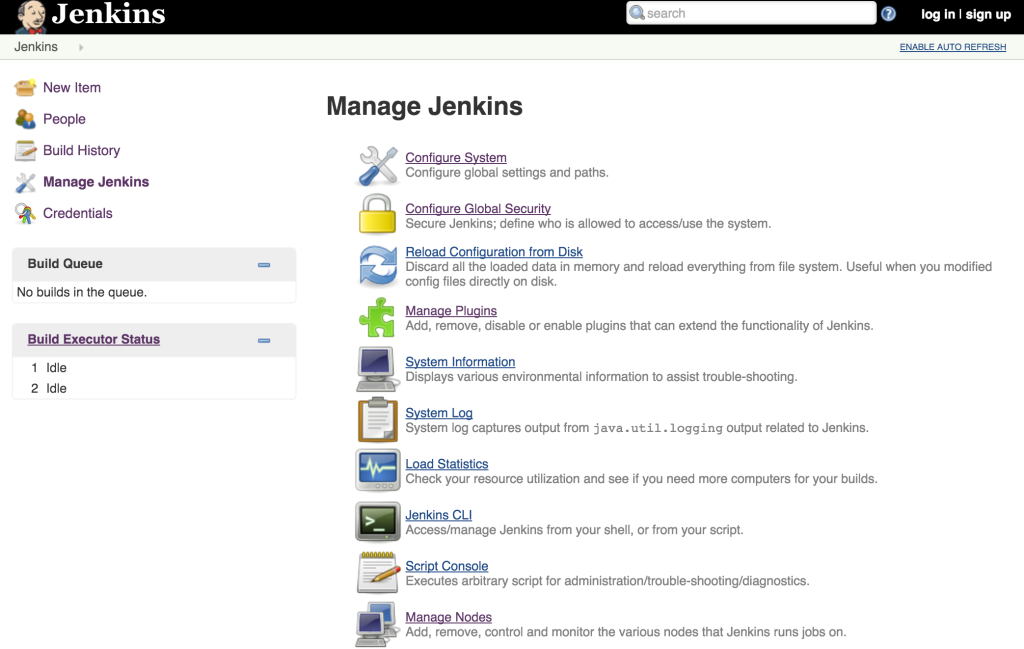Open Jenkins CLI using the terminal icon

pyautogui.click(x=377, y=521)
